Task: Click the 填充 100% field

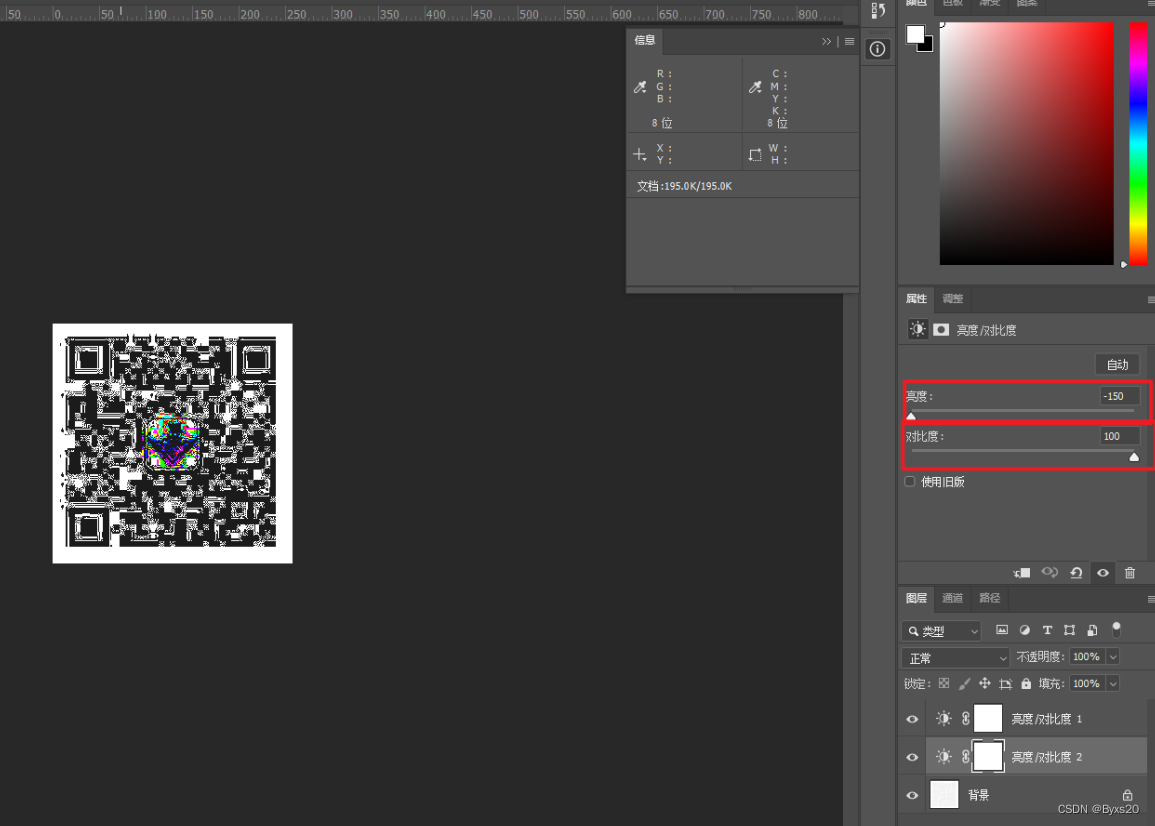Action: (1087, 683)
